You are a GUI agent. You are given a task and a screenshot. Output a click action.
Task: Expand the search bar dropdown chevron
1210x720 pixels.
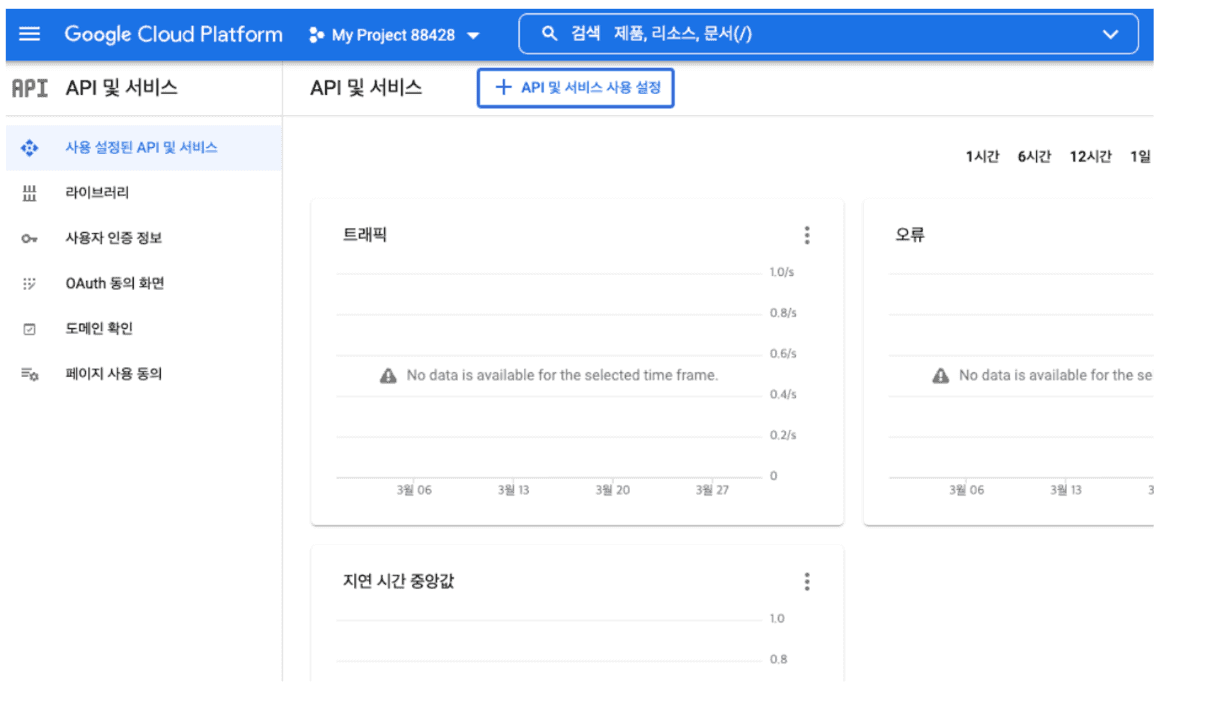(1110, 34)
